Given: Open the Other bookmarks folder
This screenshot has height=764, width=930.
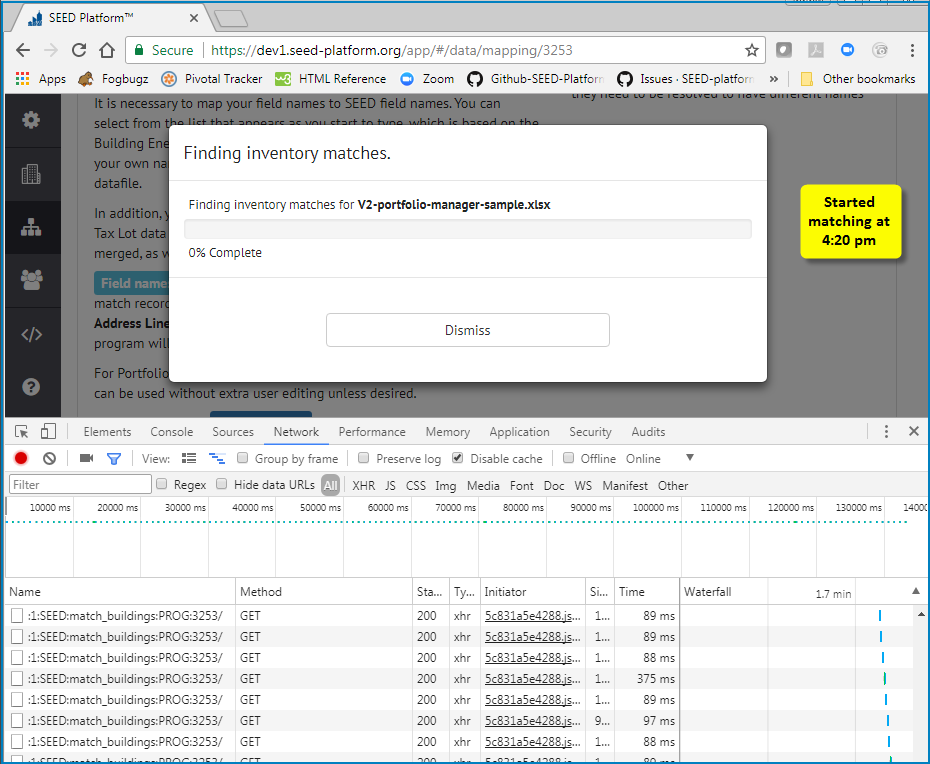Looking at the screenshot, I should point(858,79).
